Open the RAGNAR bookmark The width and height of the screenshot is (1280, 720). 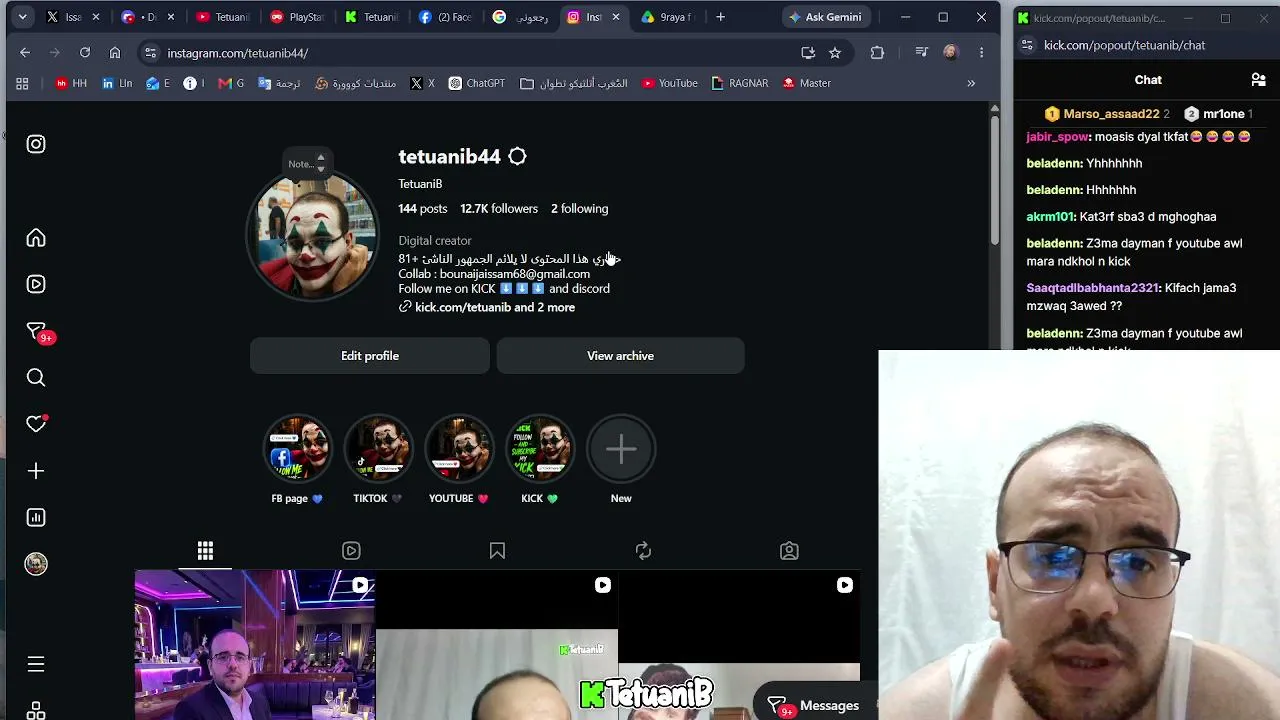coord(739,83)
